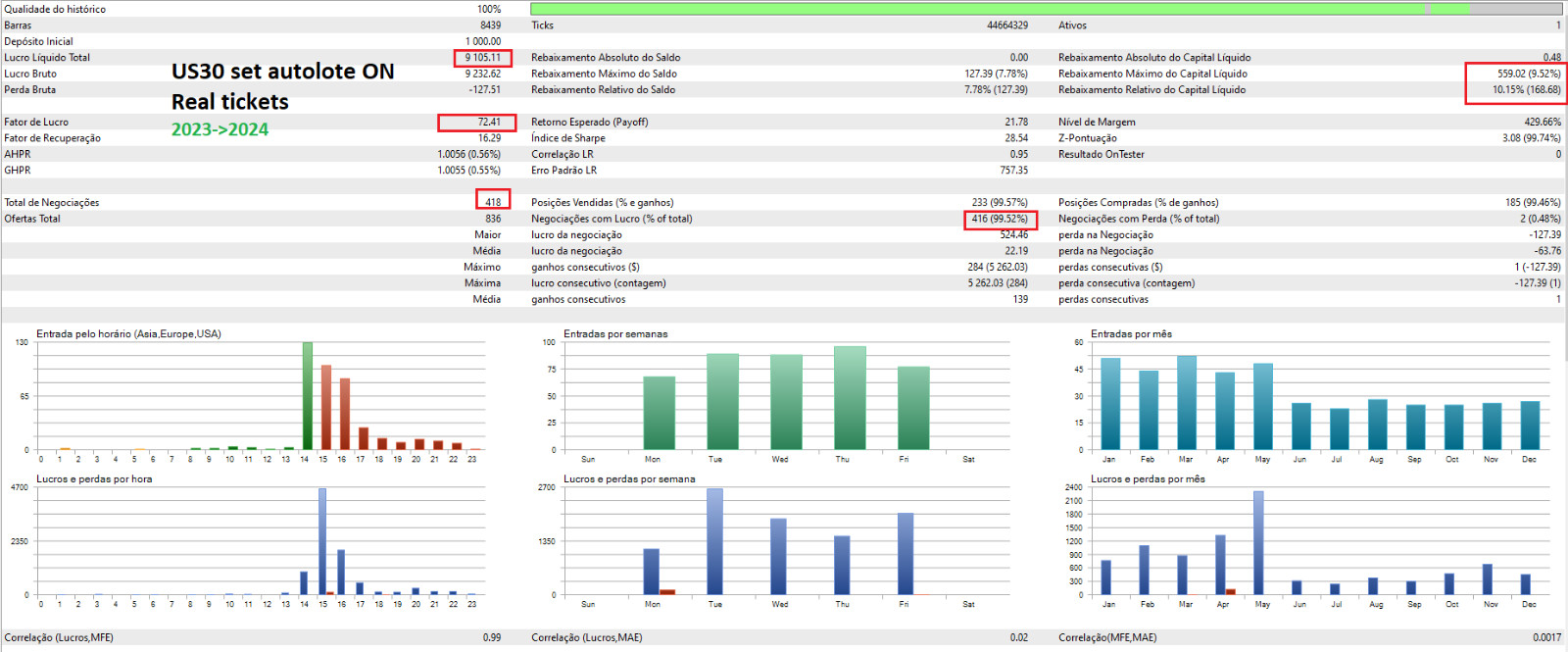Viewport: 1568px width, 652px height.
Task: Click 'Correlação (Lucros,MFE)' value 0.99
Action: click(492, 637)
